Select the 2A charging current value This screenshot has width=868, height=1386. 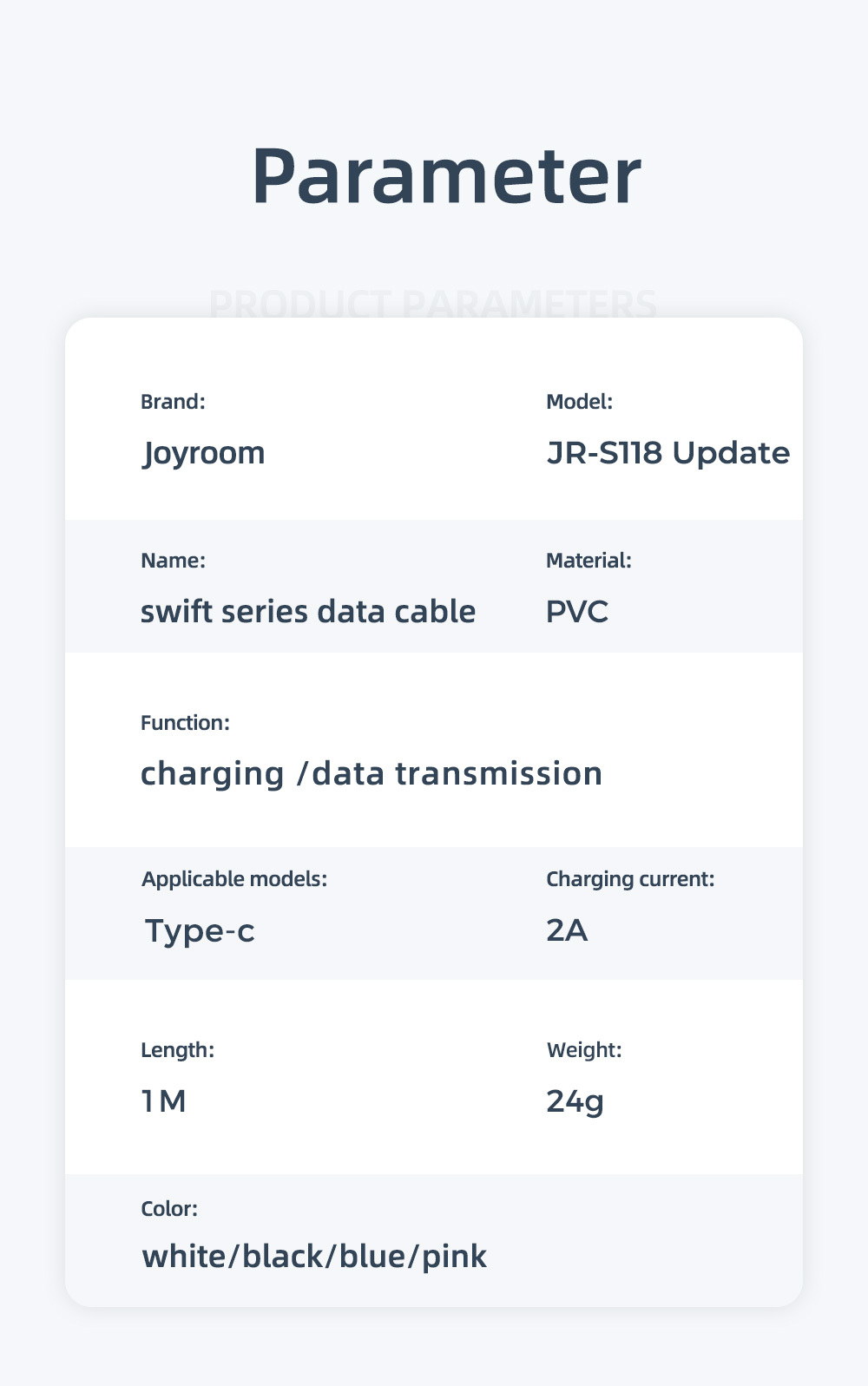point(567,930)
